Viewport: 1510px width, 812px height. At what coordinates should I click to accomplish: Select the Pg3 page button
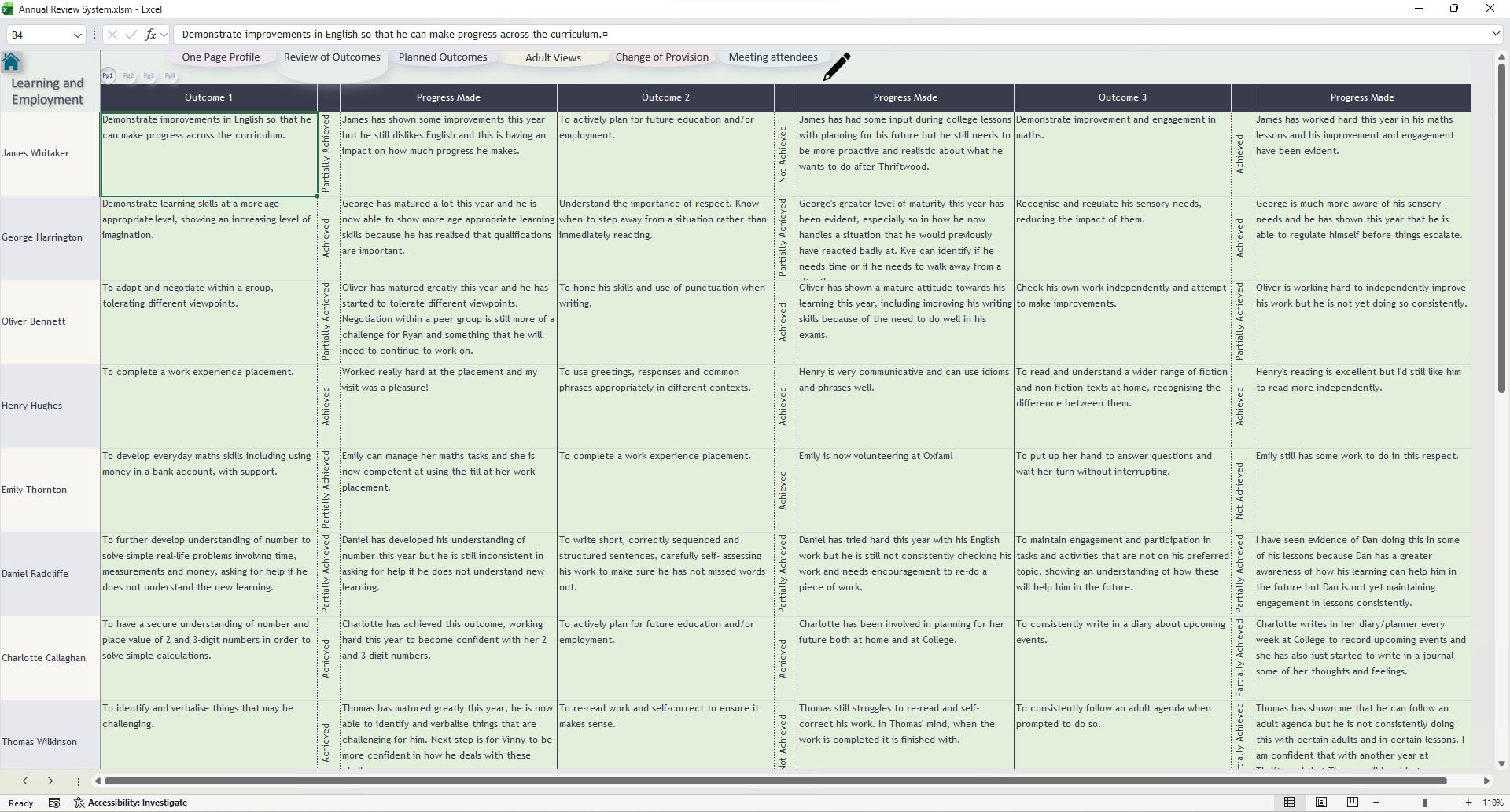(x=149, y=75)
